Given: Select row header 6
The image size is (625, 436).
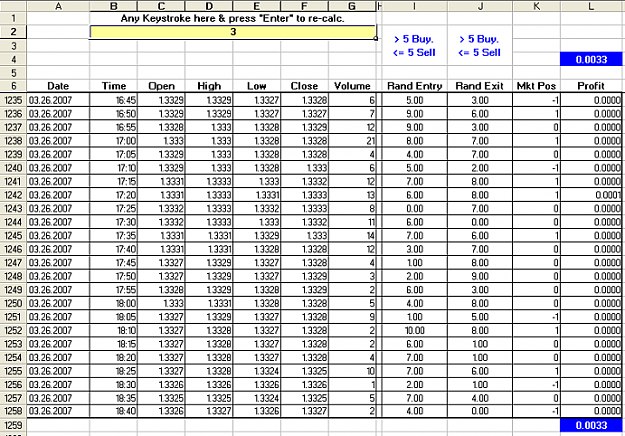Looking at the screenshot, I should point(13,86).
